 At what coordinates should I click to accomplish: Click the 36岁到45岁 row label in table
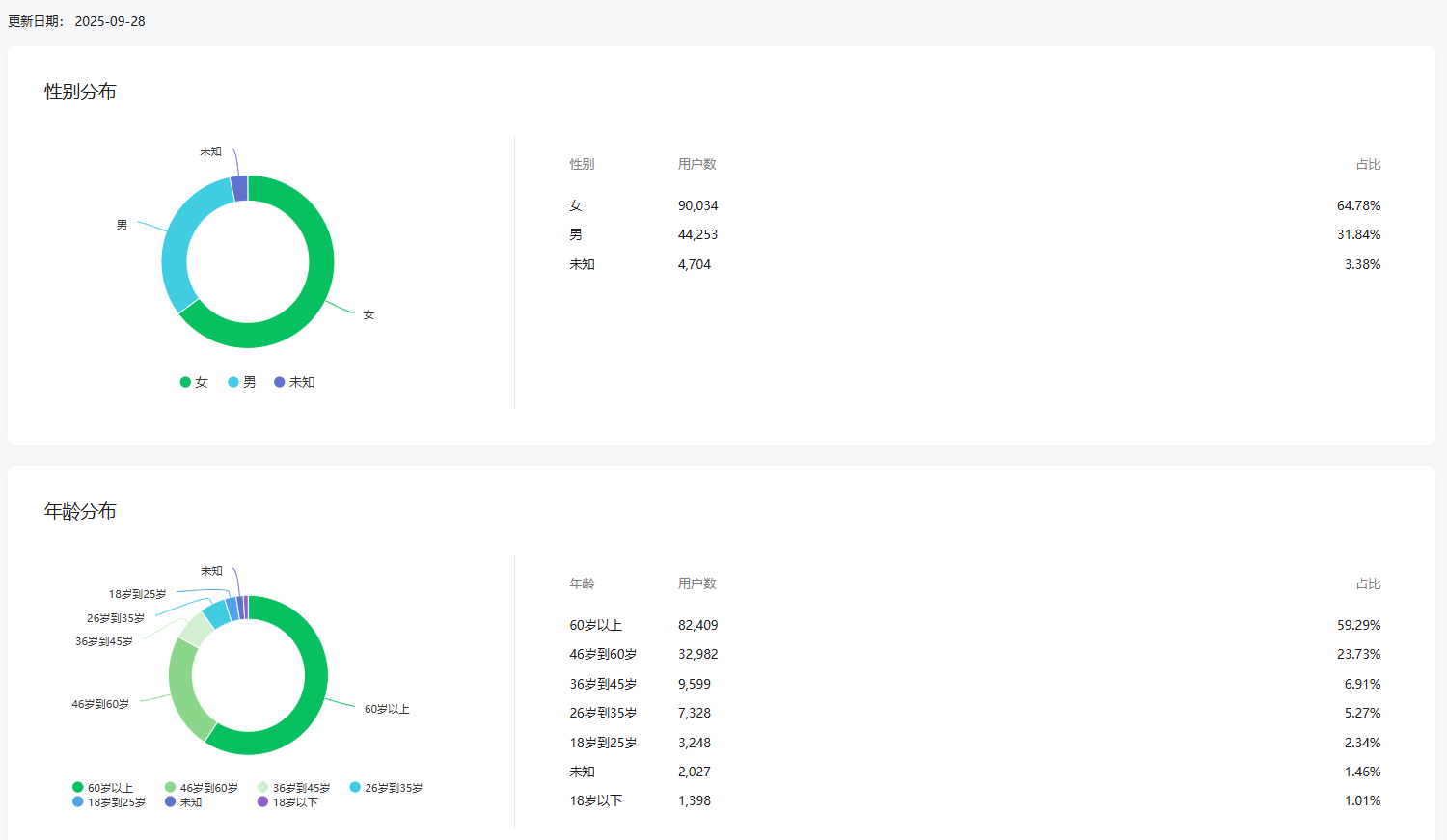(603, 684)
